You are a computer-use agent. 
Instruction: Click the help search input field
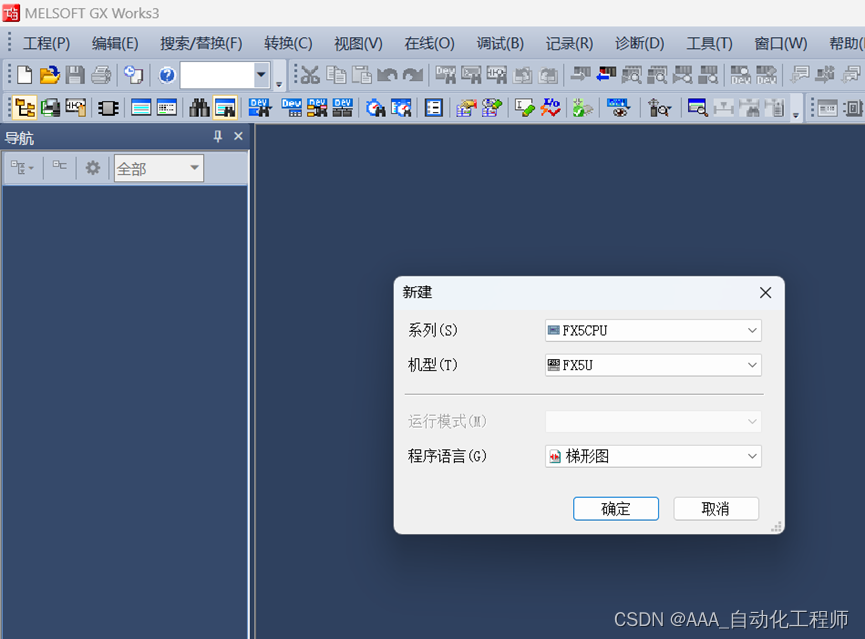(x=217, y=74)
